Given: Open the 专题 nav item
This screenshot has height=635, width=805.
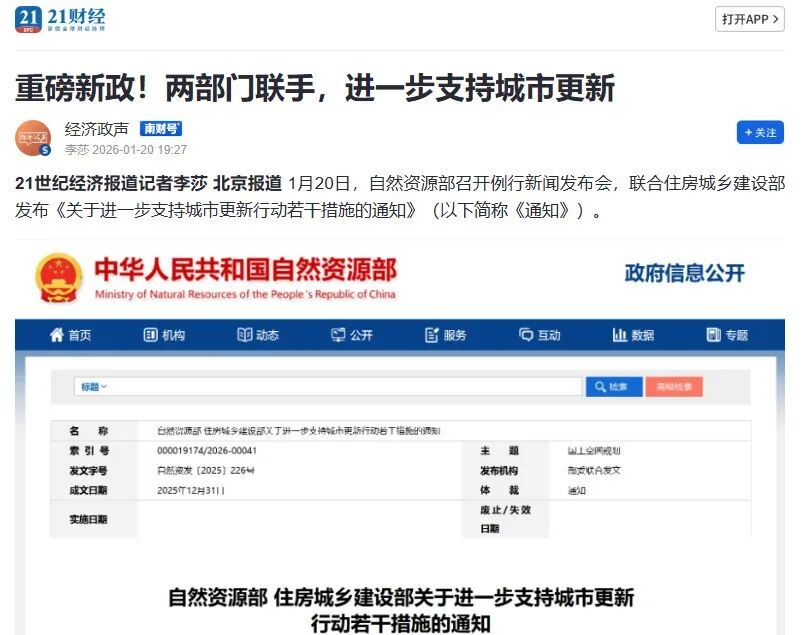Looking at the screenshot, I should pos(727,335).
